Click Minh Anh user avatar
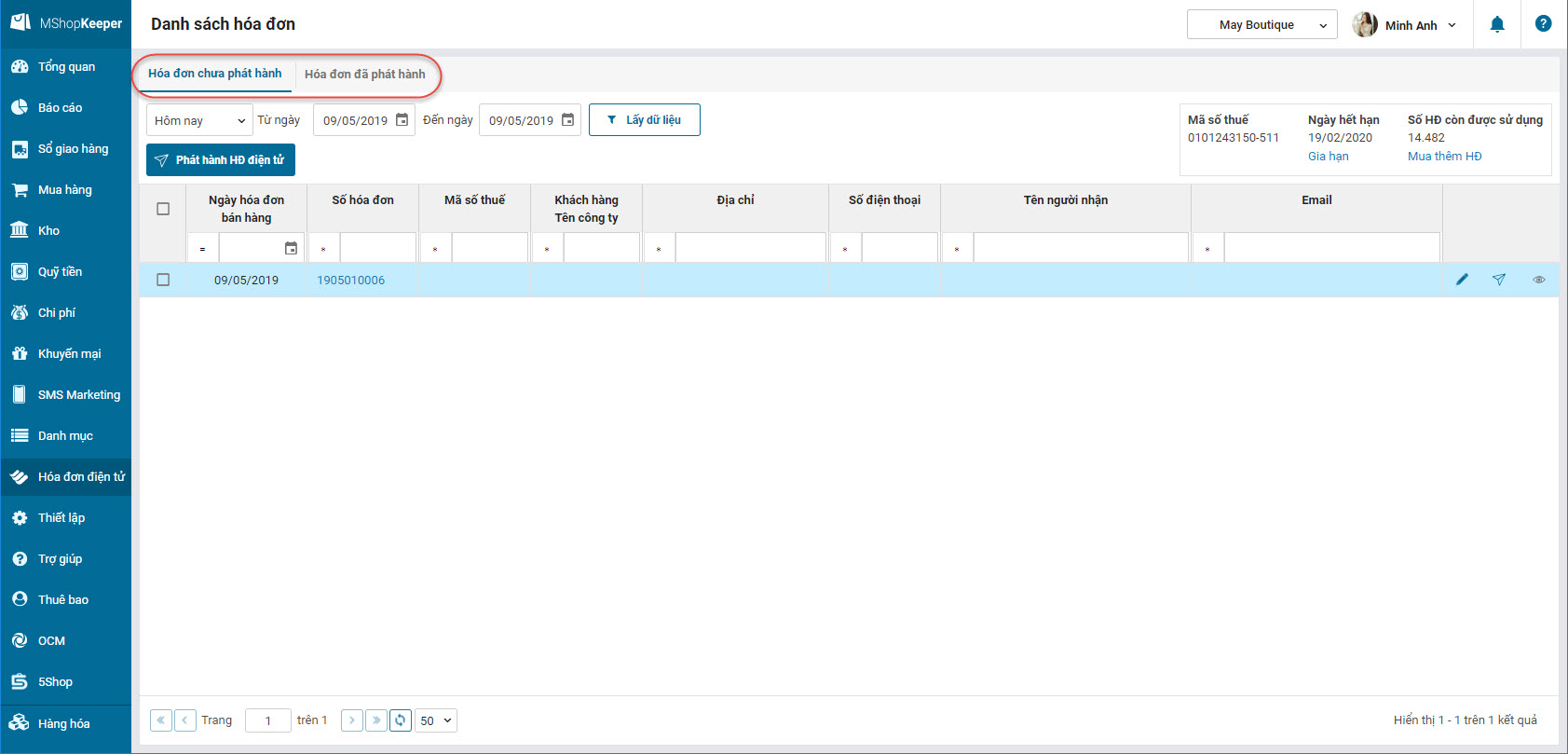Viewport: 1568px width, 754px height. 1365,25
